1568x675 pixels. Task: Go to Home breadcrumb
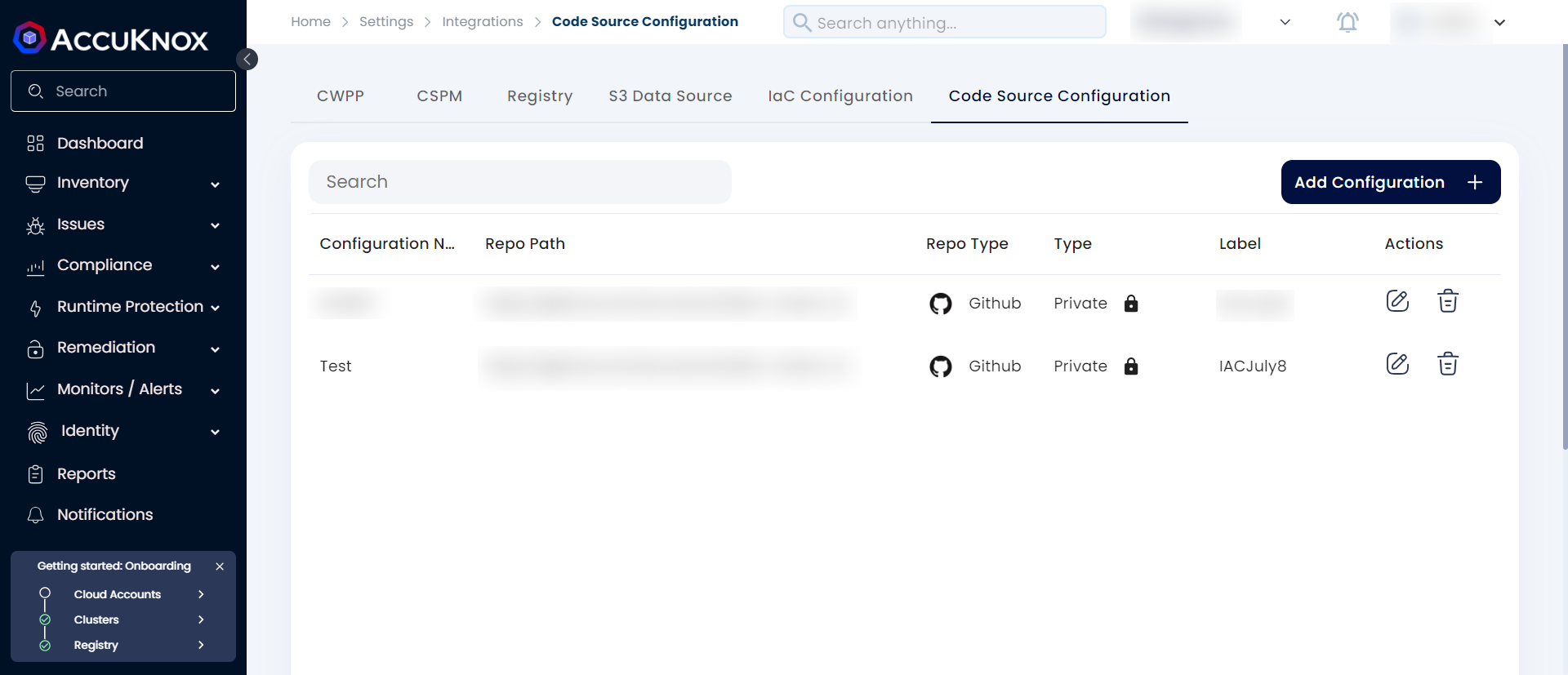coord(310,22)
